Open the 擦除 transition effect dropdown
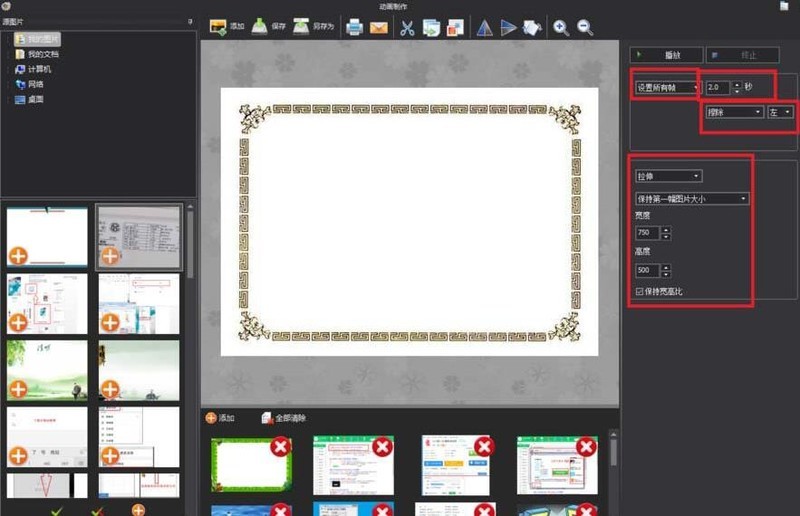Viewport: 800px width, 516px height. 734,112
